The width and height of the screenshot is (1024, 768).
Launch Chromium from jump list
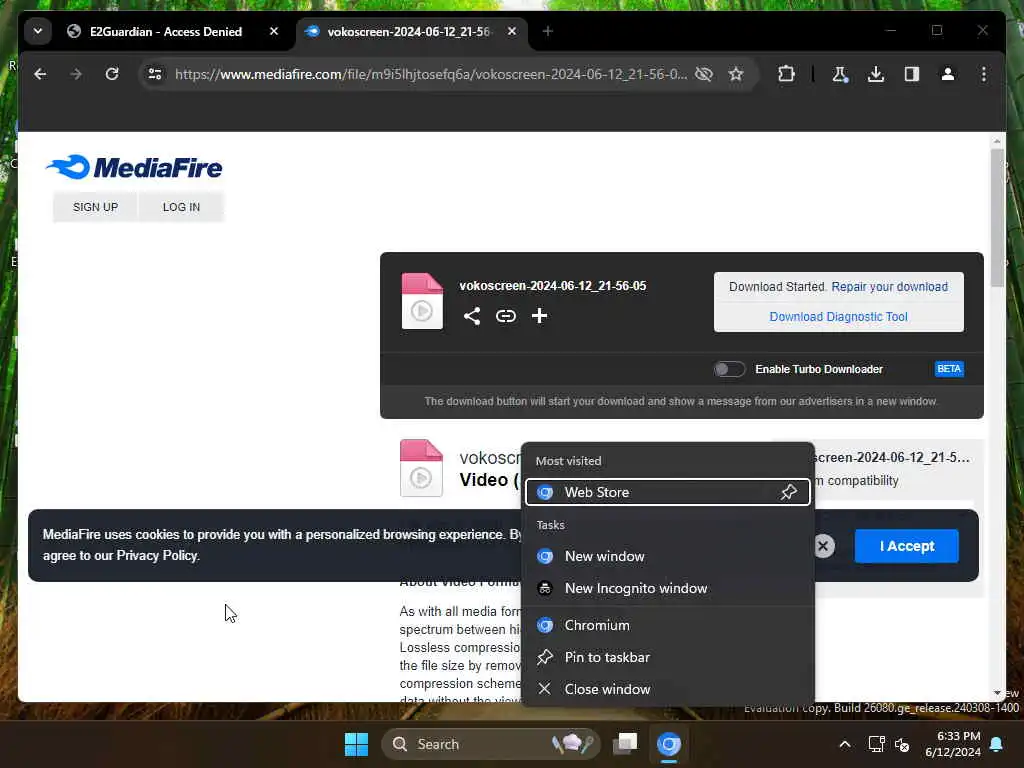tap(667, 626)
